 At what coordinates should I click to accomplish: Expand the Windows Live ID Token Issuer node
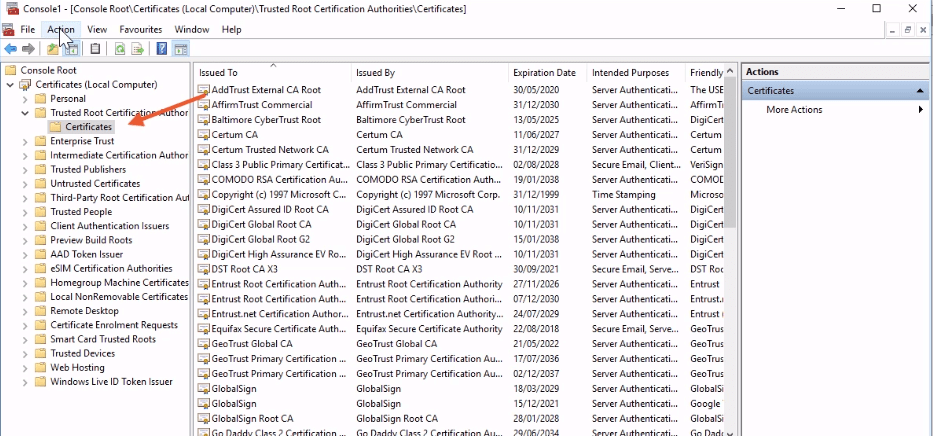(x=25, y=382)
